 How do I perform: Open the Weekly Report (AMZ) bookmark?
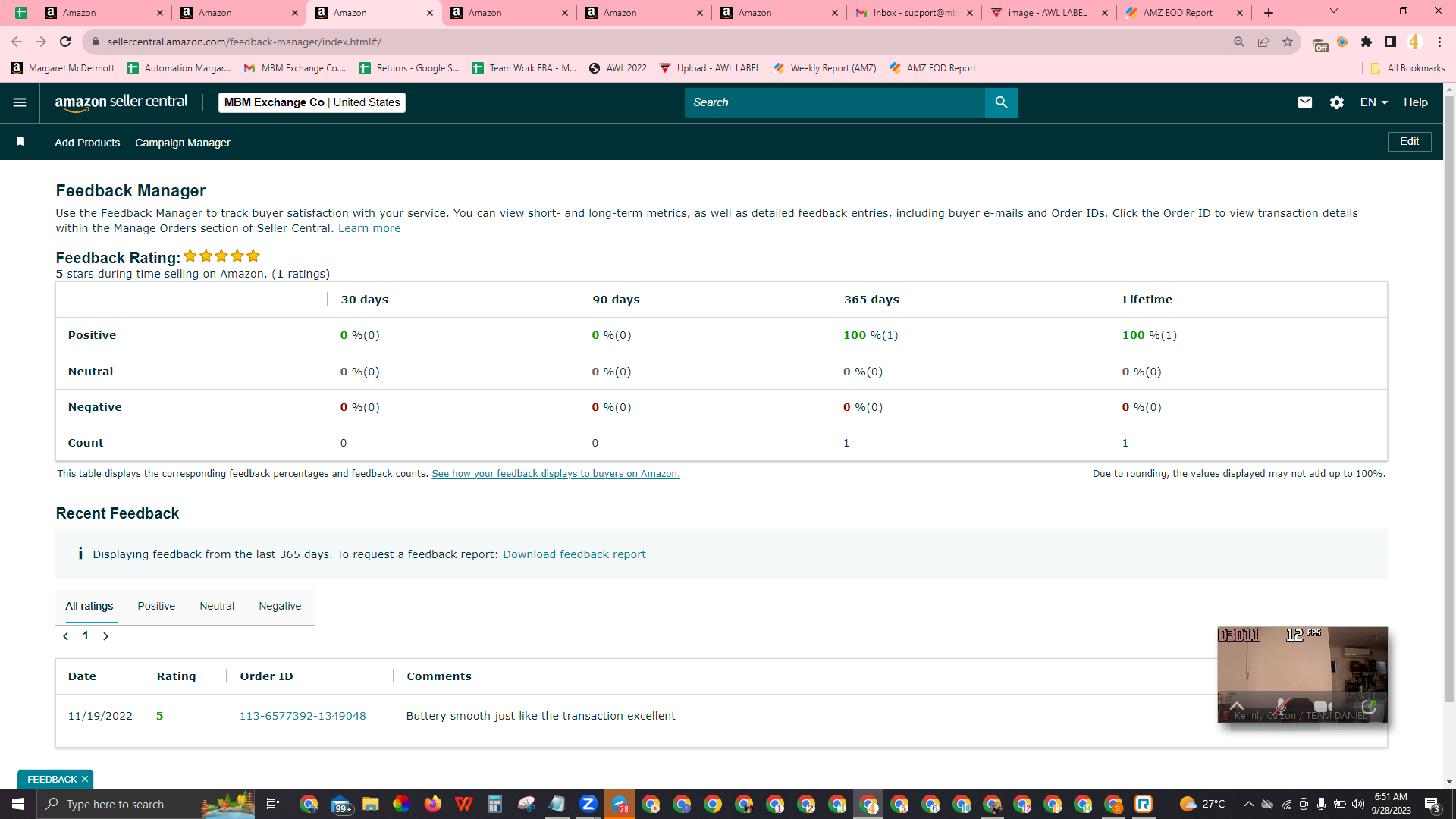click(825, 68)
